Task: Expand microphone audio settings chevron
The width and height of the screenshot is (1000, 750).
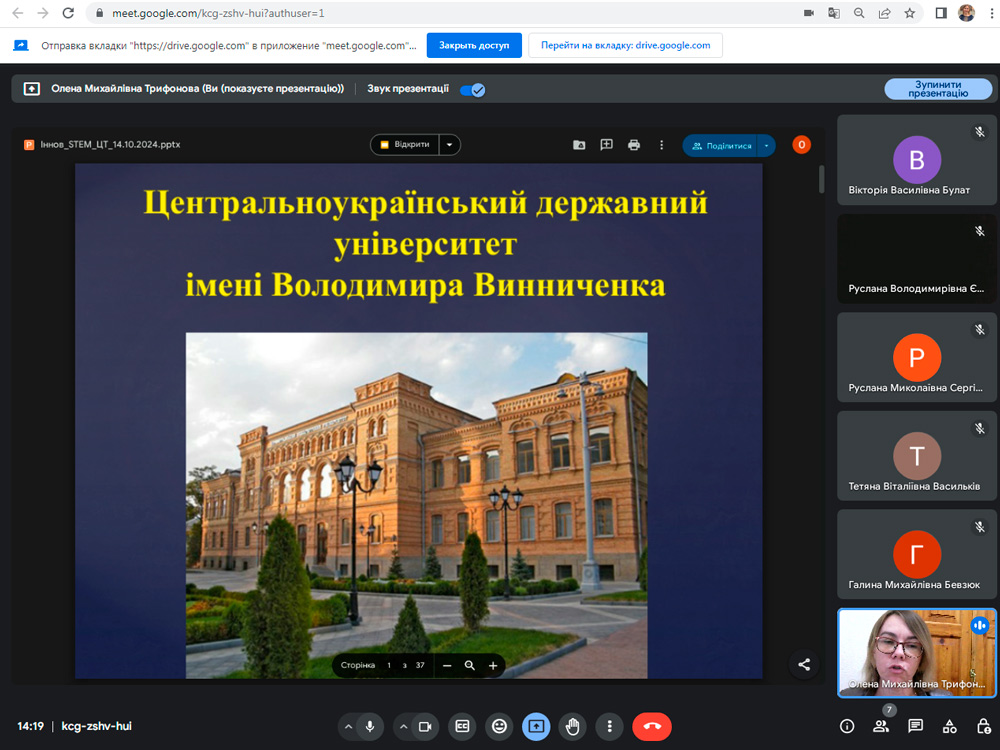Action: coord(347,726)
